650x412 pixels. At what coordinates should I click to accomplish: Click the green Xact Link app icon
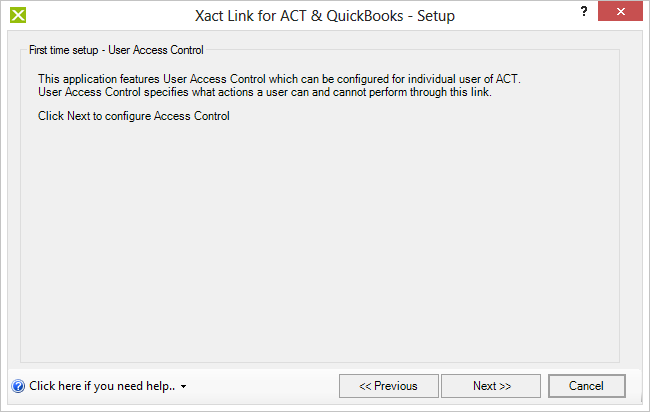coord(18,15)
